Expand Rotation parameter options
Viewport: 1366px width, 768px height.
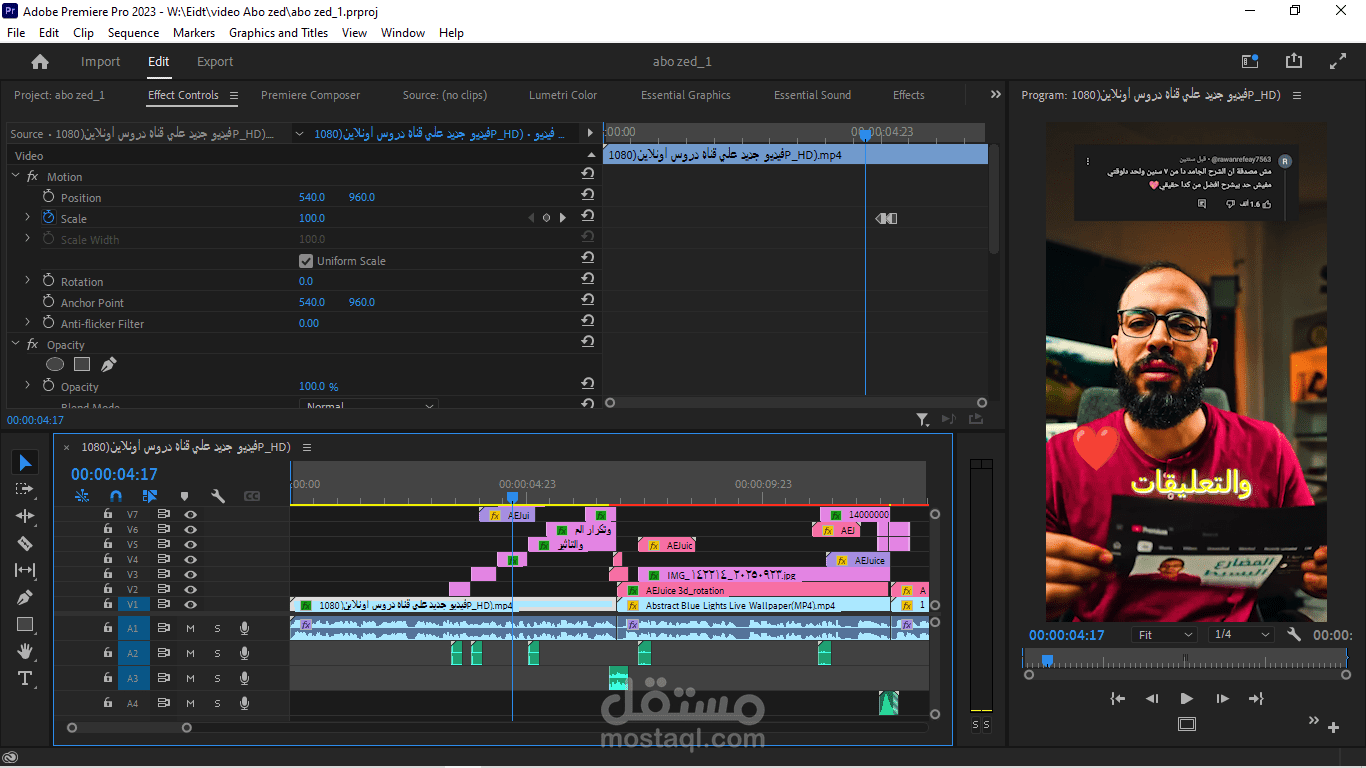28,280
